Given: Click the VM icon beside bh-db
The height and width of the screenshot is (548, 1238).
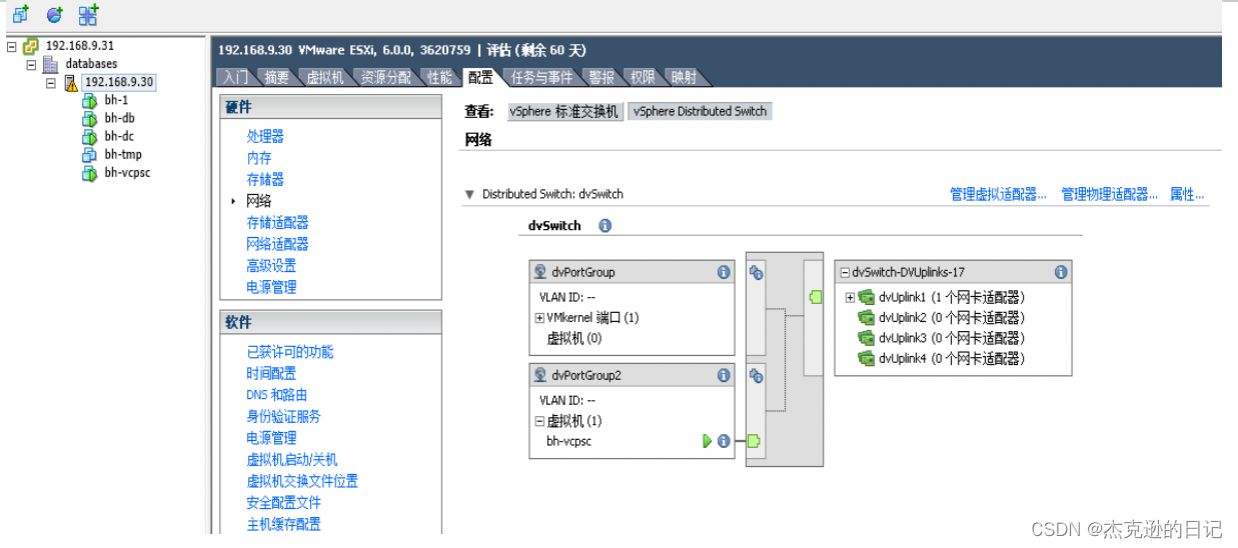Looking at the screenshot, I should 89,118.
